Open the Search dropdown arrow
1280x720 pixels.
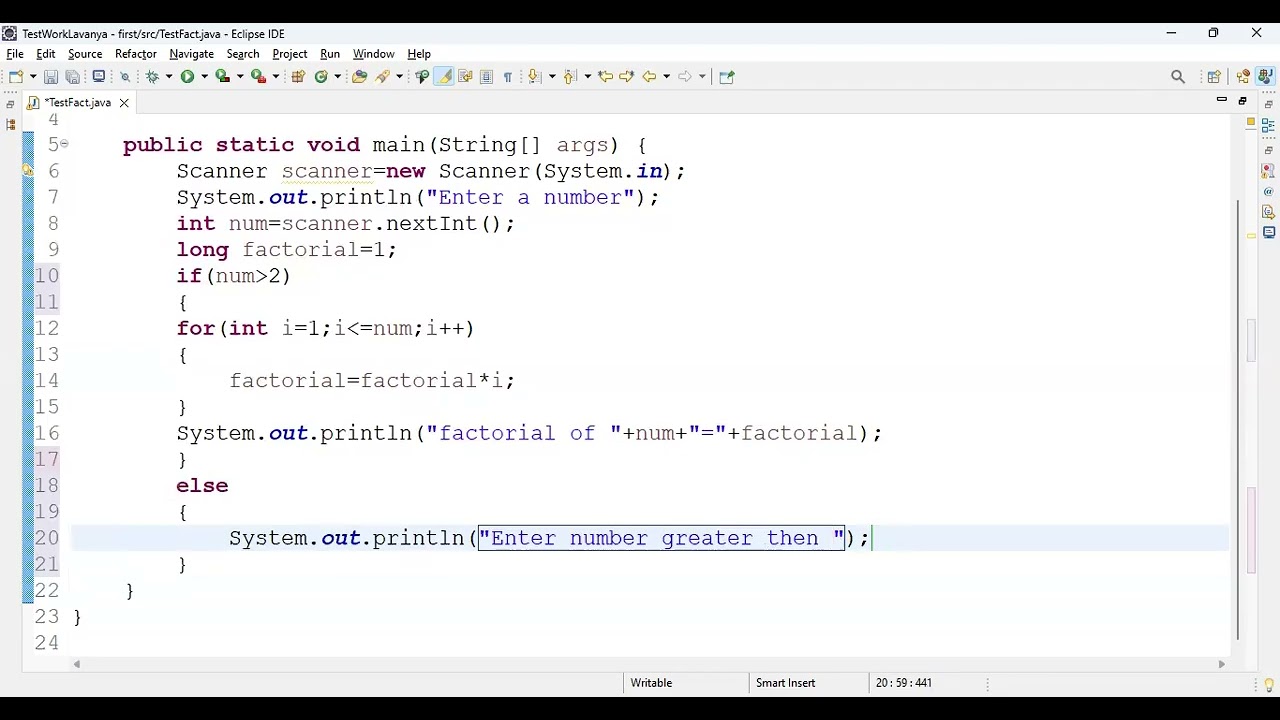pos(399,76)
